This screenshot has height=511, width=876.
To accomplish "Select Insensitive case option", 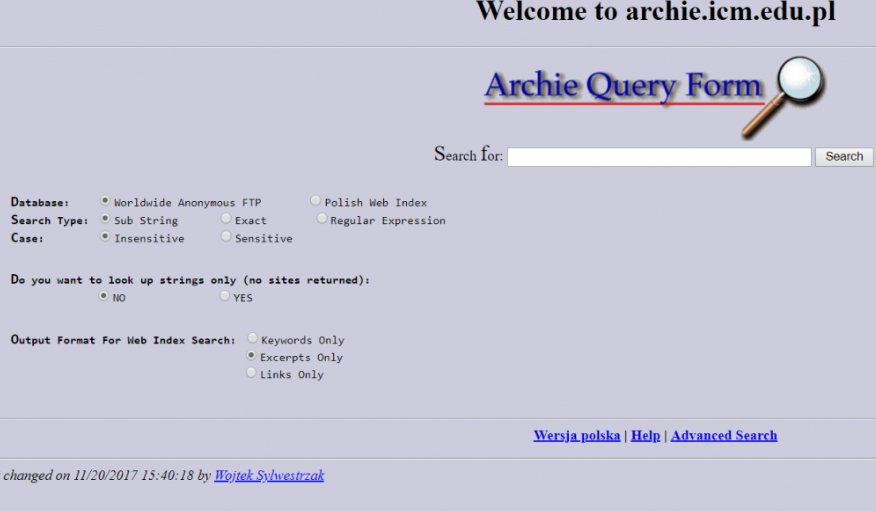I will pyautogui.click(x=106, y=237).
